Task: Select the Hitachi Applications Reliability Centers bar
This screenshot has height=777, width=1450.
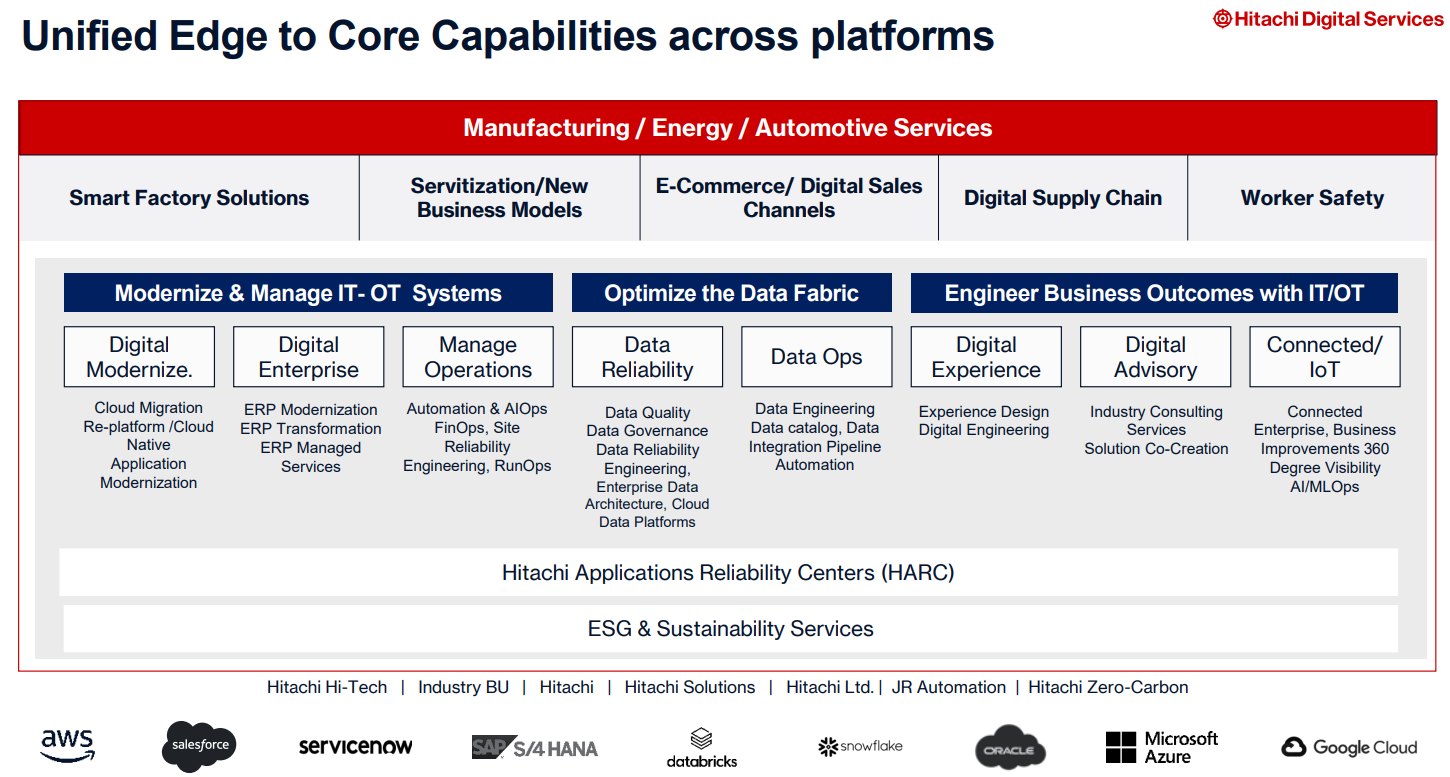Action: click(728, 573)
